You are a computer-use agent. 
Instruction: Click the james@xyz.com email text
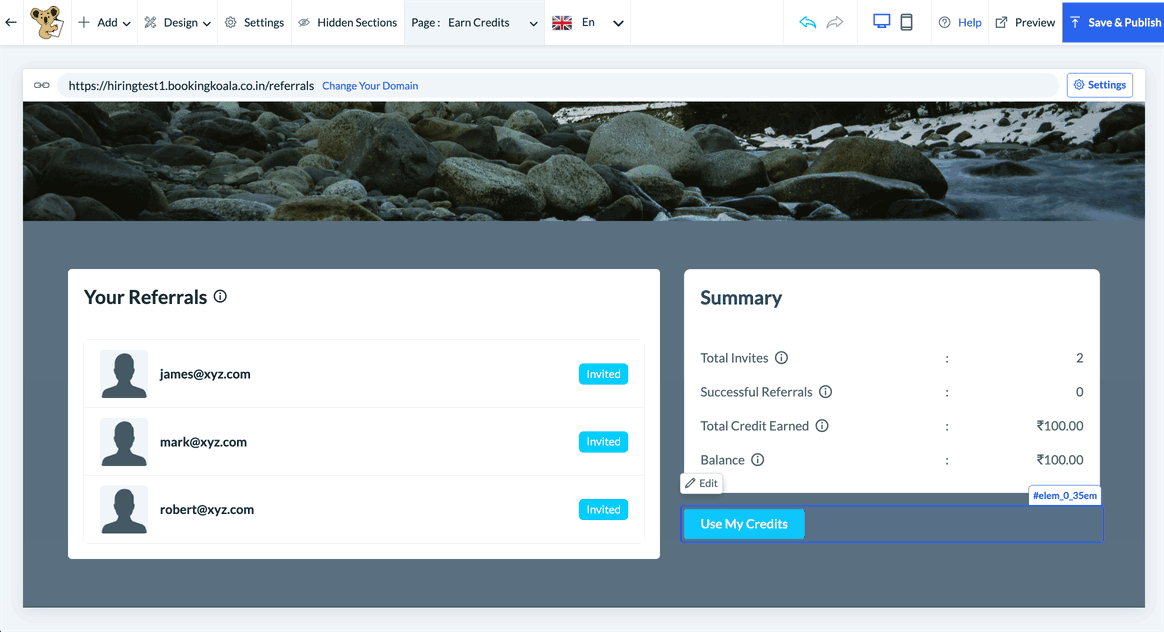(205, 374)
